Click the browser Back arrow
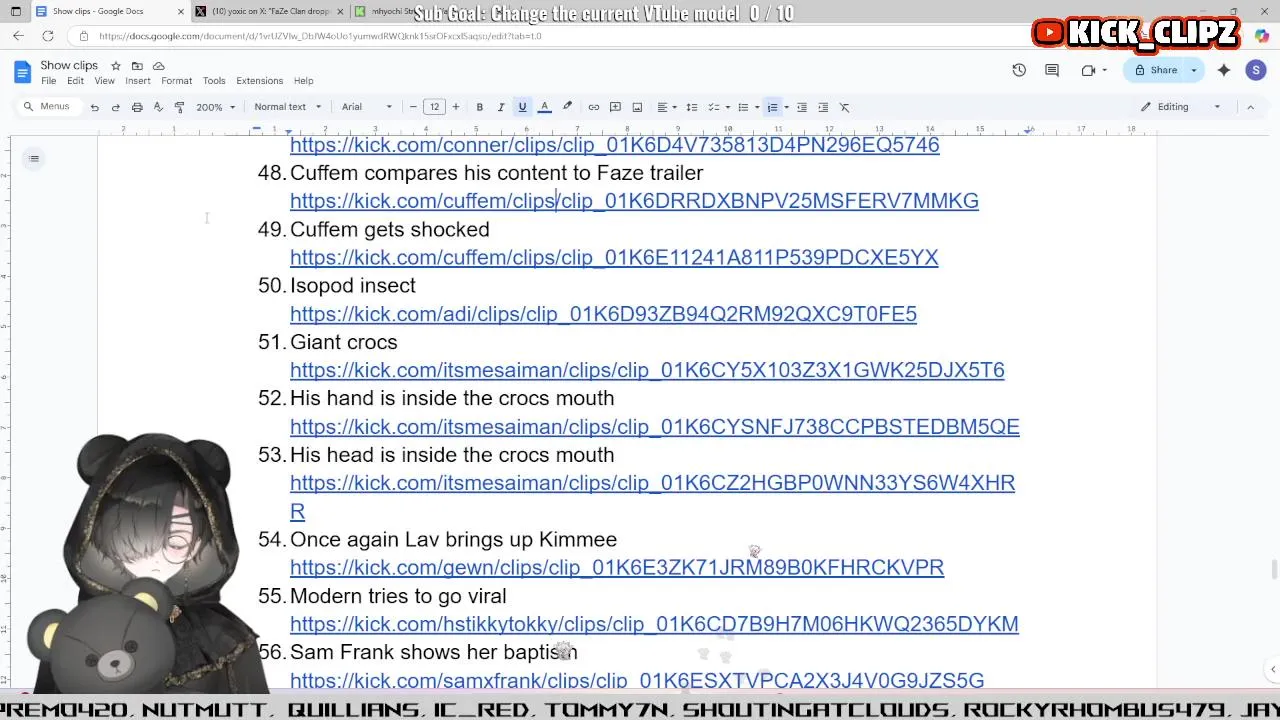The height and width of the screenshot is (720, 1280). pos(18,36)
